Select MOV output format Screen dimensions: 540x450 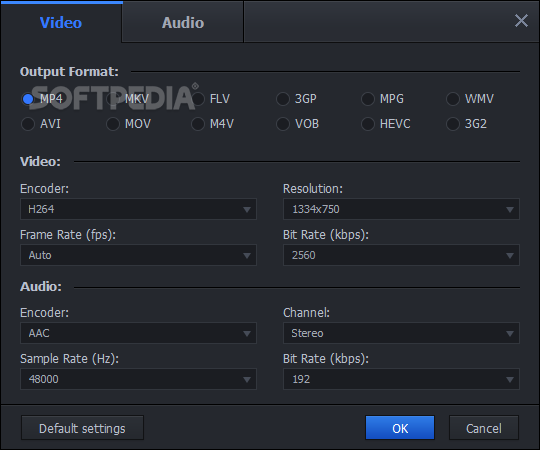point(128,124)
